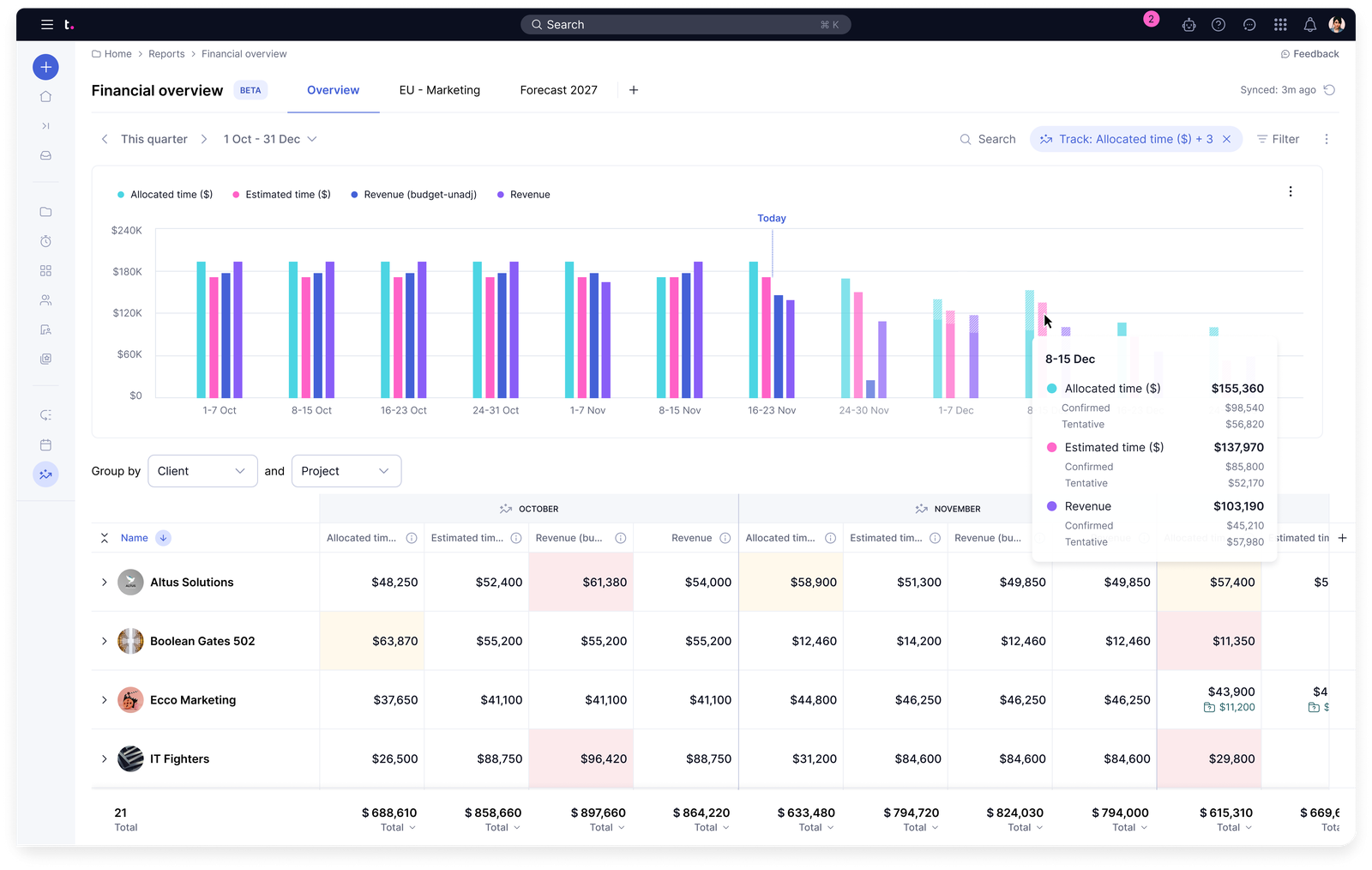Open the user profile avatar
The width and height of the screenshot is (1372, 870).
pyautogui.click(x=1337, y=25)
